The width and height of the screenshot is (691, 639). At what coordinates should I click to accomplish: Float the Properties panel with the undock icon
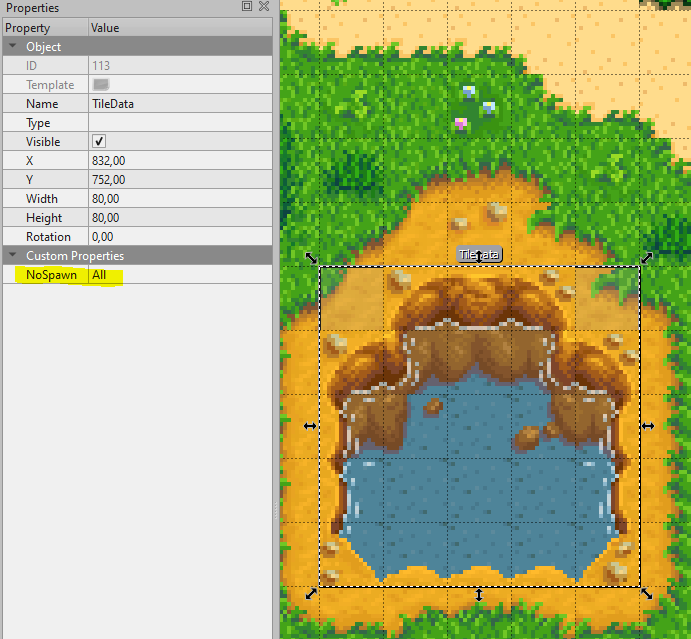coord(247,7)
